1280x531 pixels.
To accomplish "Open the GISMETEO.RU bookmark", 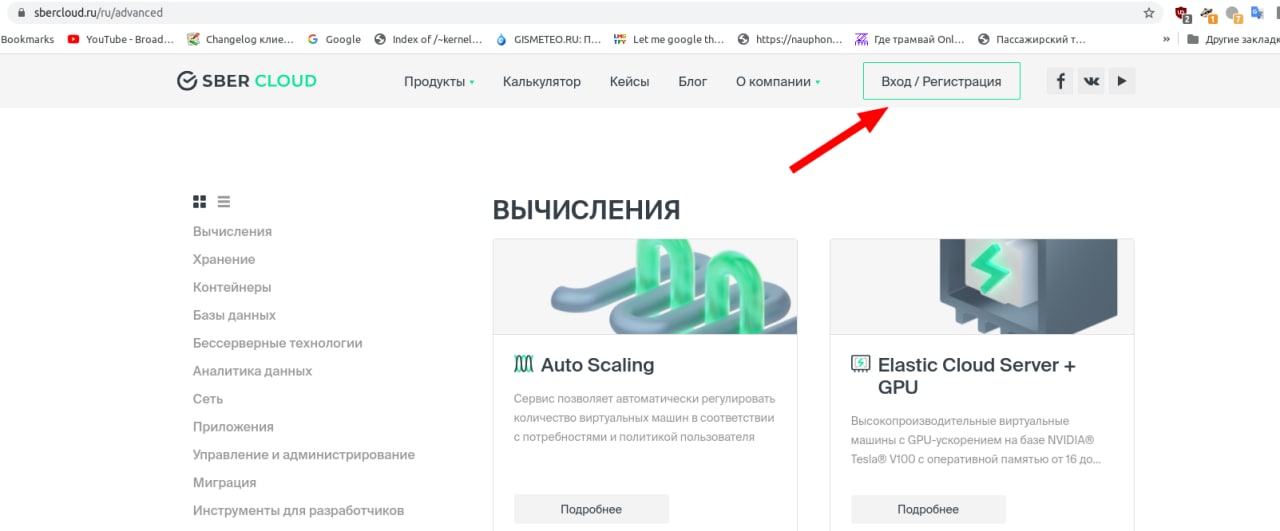I will coord(548,40).
